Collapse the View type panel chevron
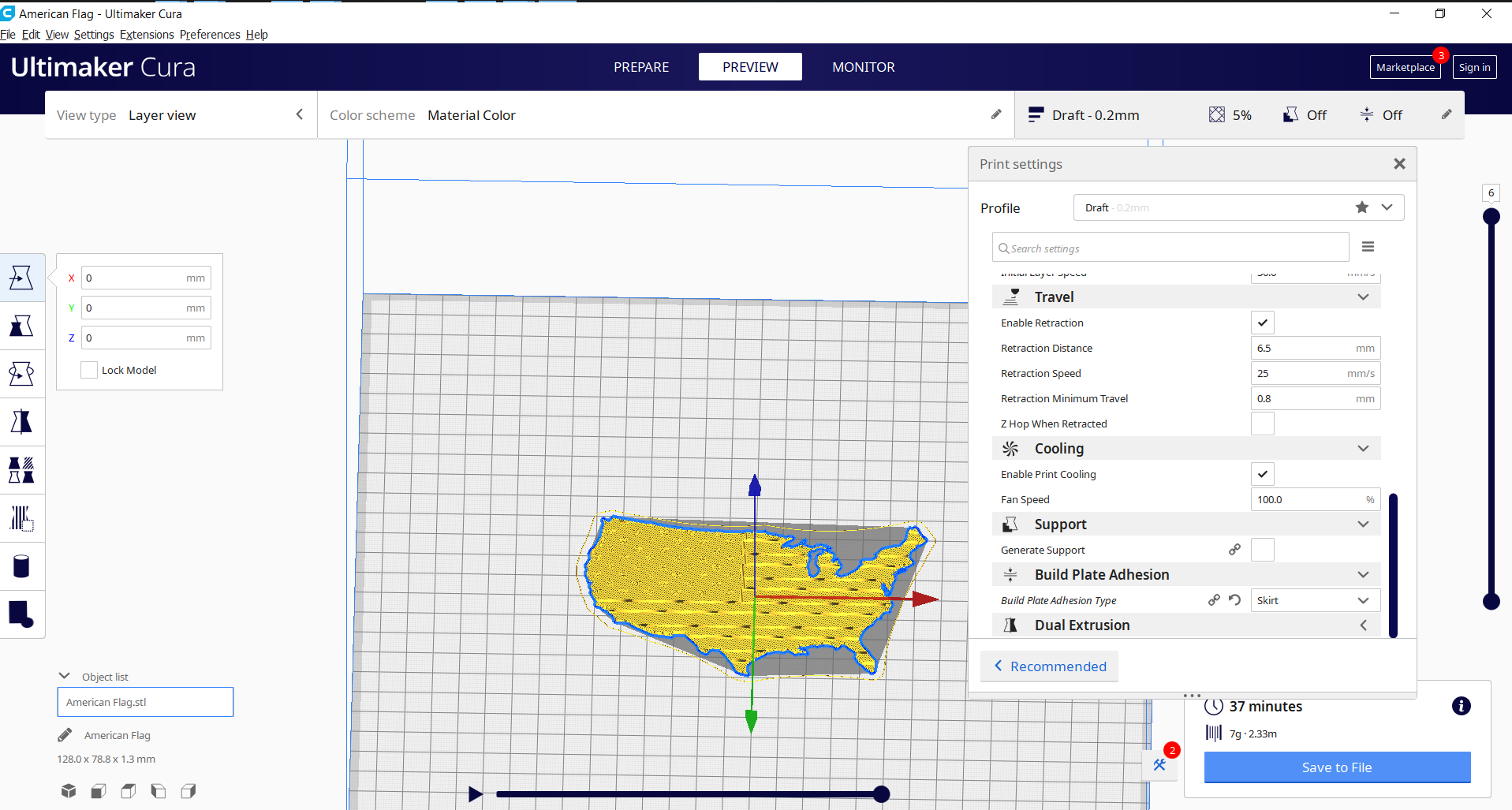This screenshot has height=810, width=1512. coord(300,114)
